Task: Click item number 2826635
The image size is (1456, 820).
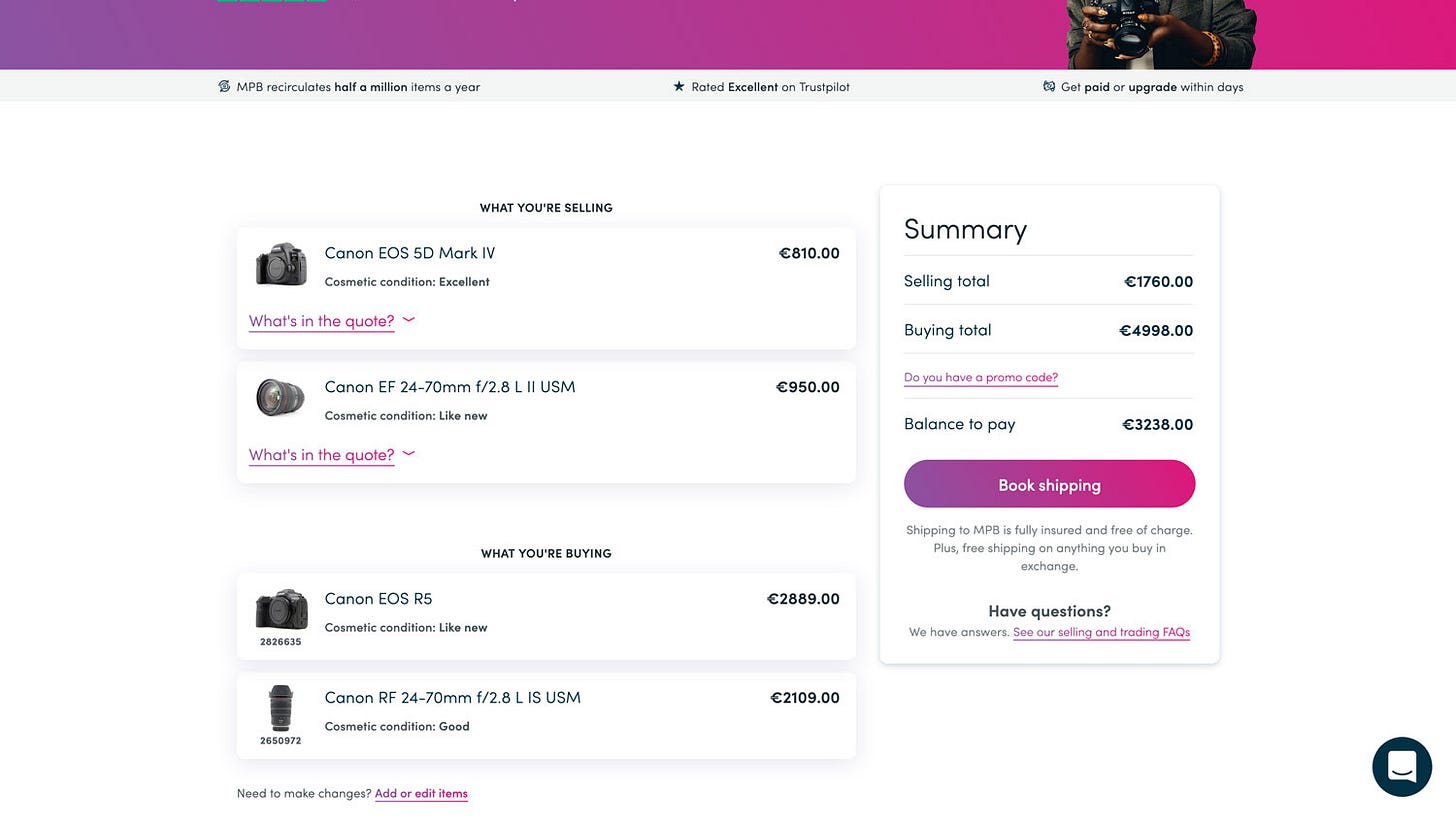Action: point(281,642)
